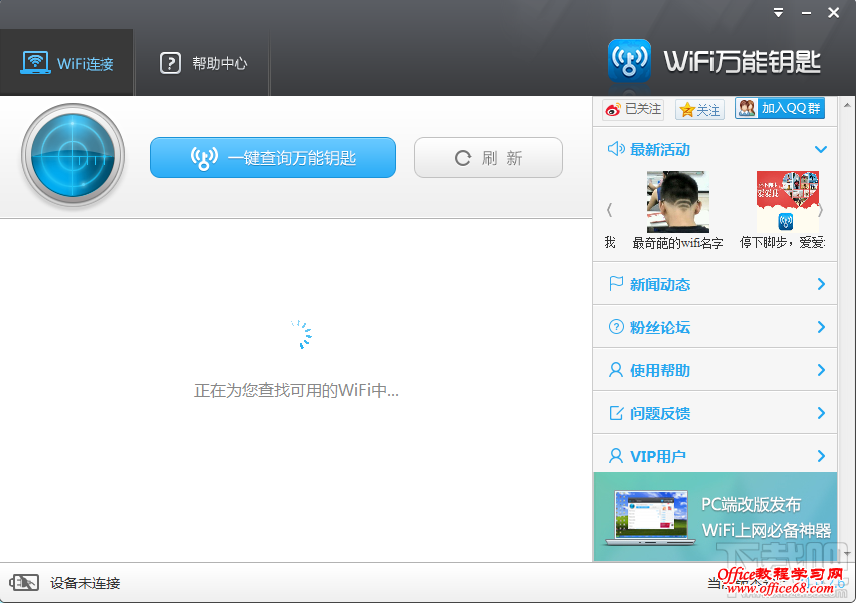The width and height of the screenshot is (856, 603).
Task: Open the PC端改版发布 banner ad
Action: click(x=715, y=516)
